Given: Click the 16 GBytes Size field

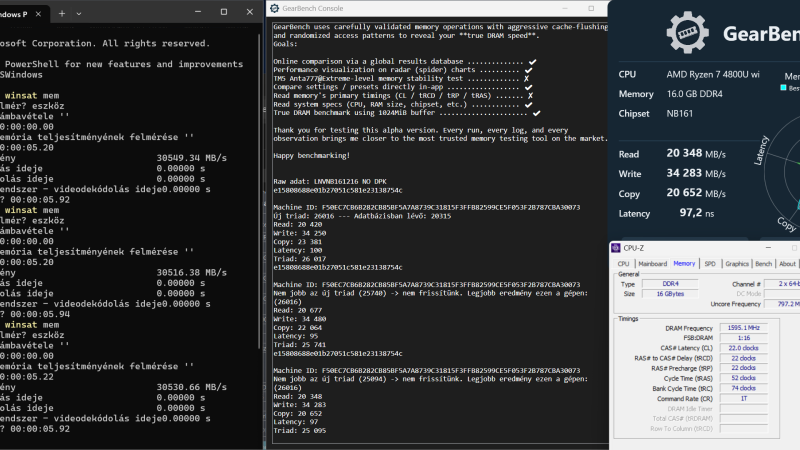Looking at the screenshot, I should (x=670, y=294).
